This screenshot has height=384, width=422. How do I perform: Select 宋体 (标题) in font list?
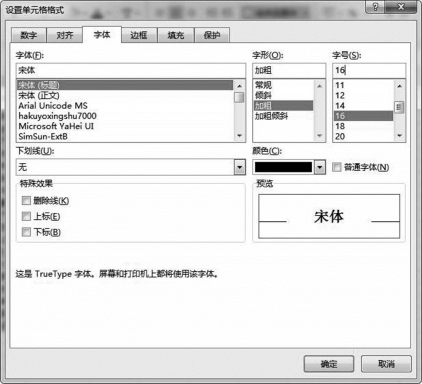(x=125, y=85)
